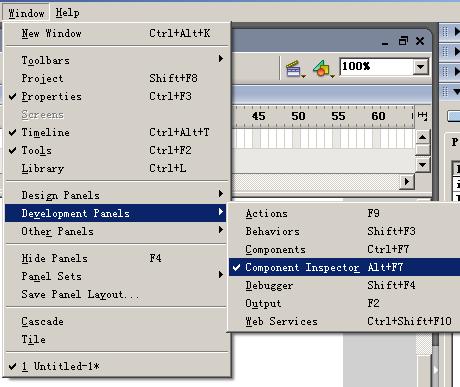This screenshot has height=387, width=460.
Task: Open the Help menu
Action: (67, 13)
